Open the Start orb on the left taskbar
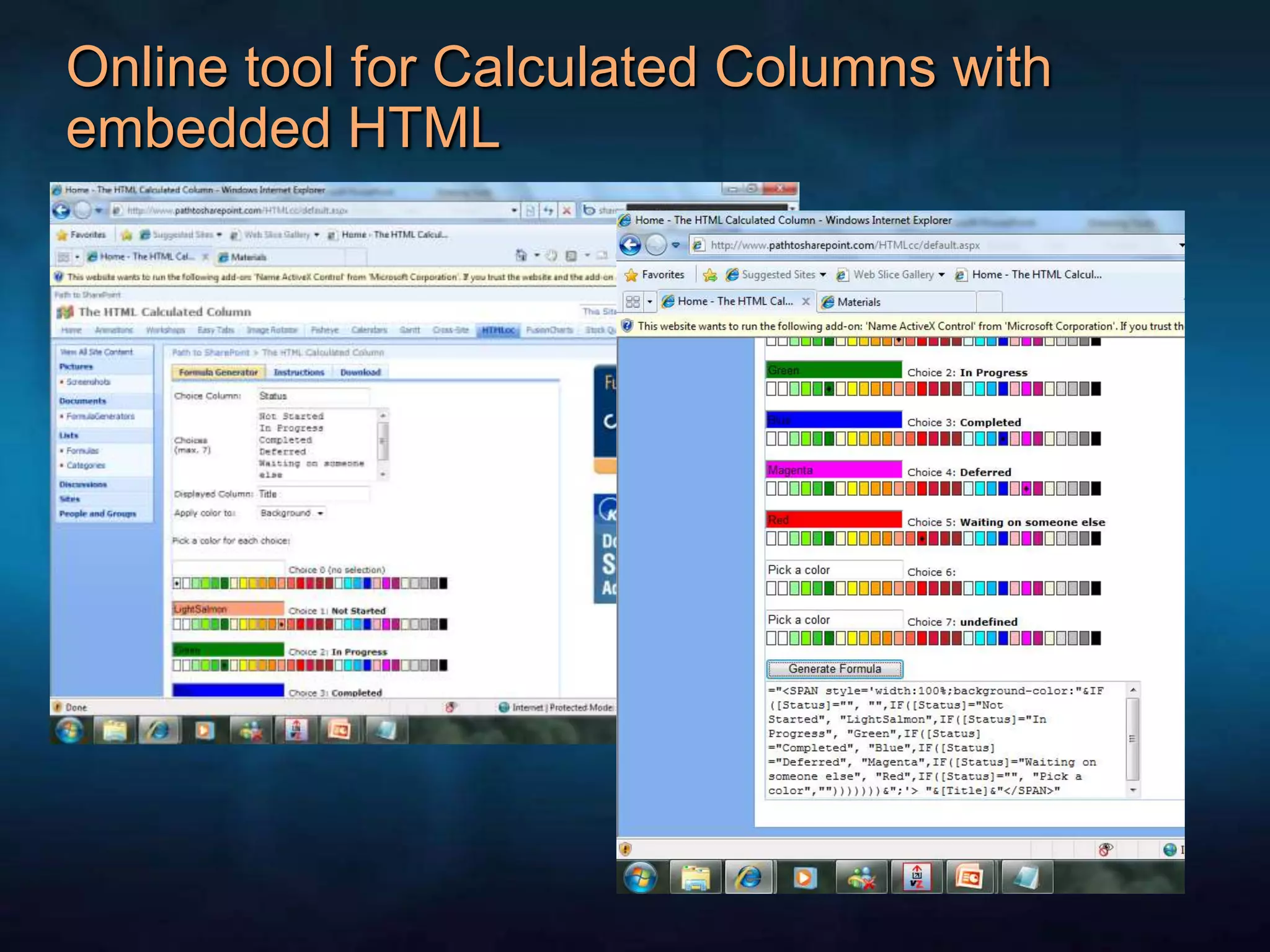1270x952 pixels. [69, 730]
